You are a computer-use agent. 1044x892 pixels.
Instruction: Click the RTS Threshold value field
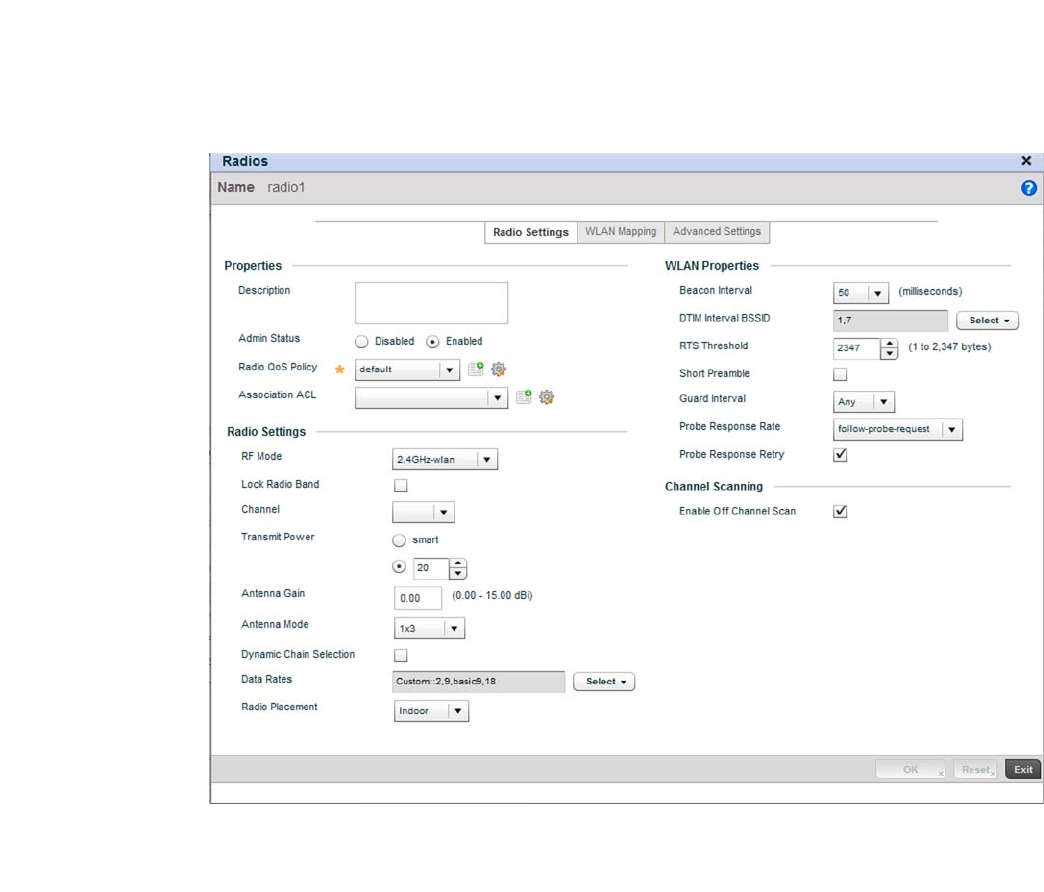857,348
